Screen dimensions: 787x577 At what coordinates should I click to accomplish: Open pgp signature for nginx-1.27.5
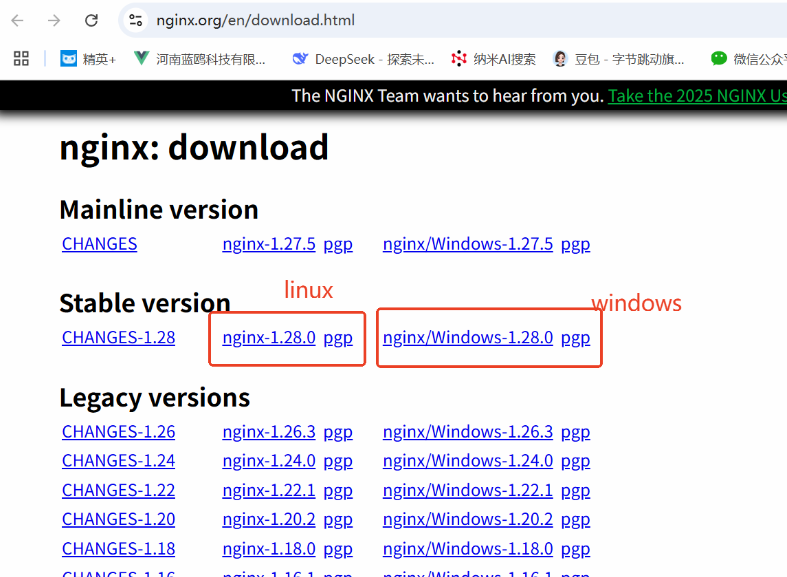(x=338, y=245)
